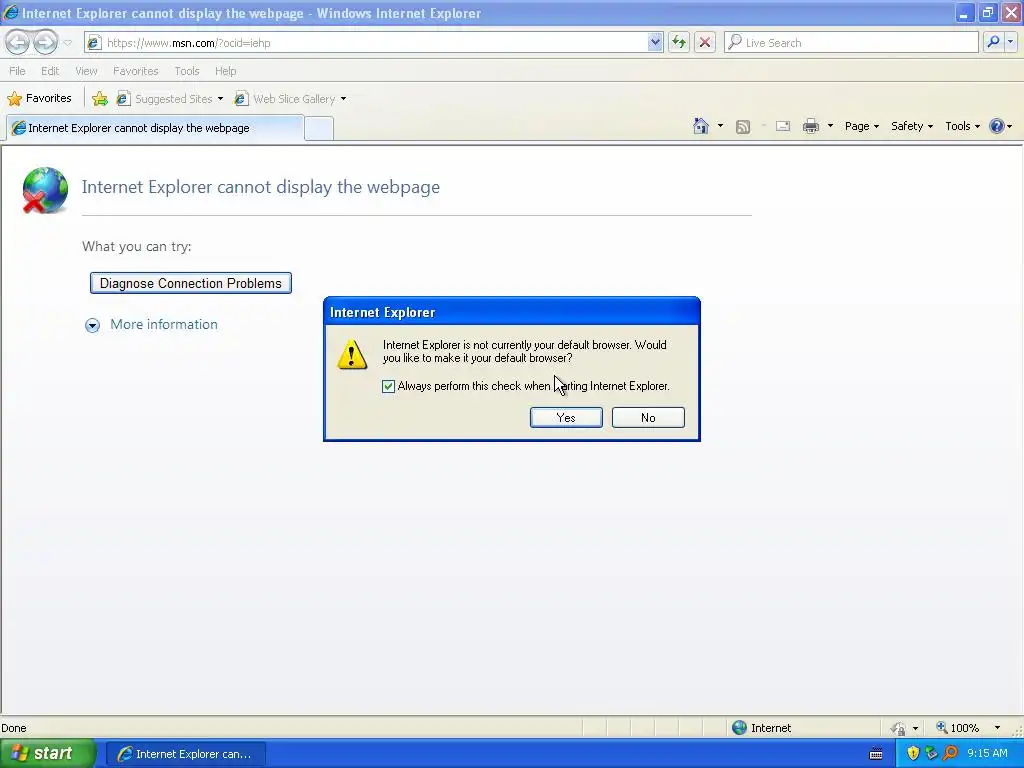Click the Security Center shield tray icon
Screen dimensions: 1024x768
[x=913, y=754]
